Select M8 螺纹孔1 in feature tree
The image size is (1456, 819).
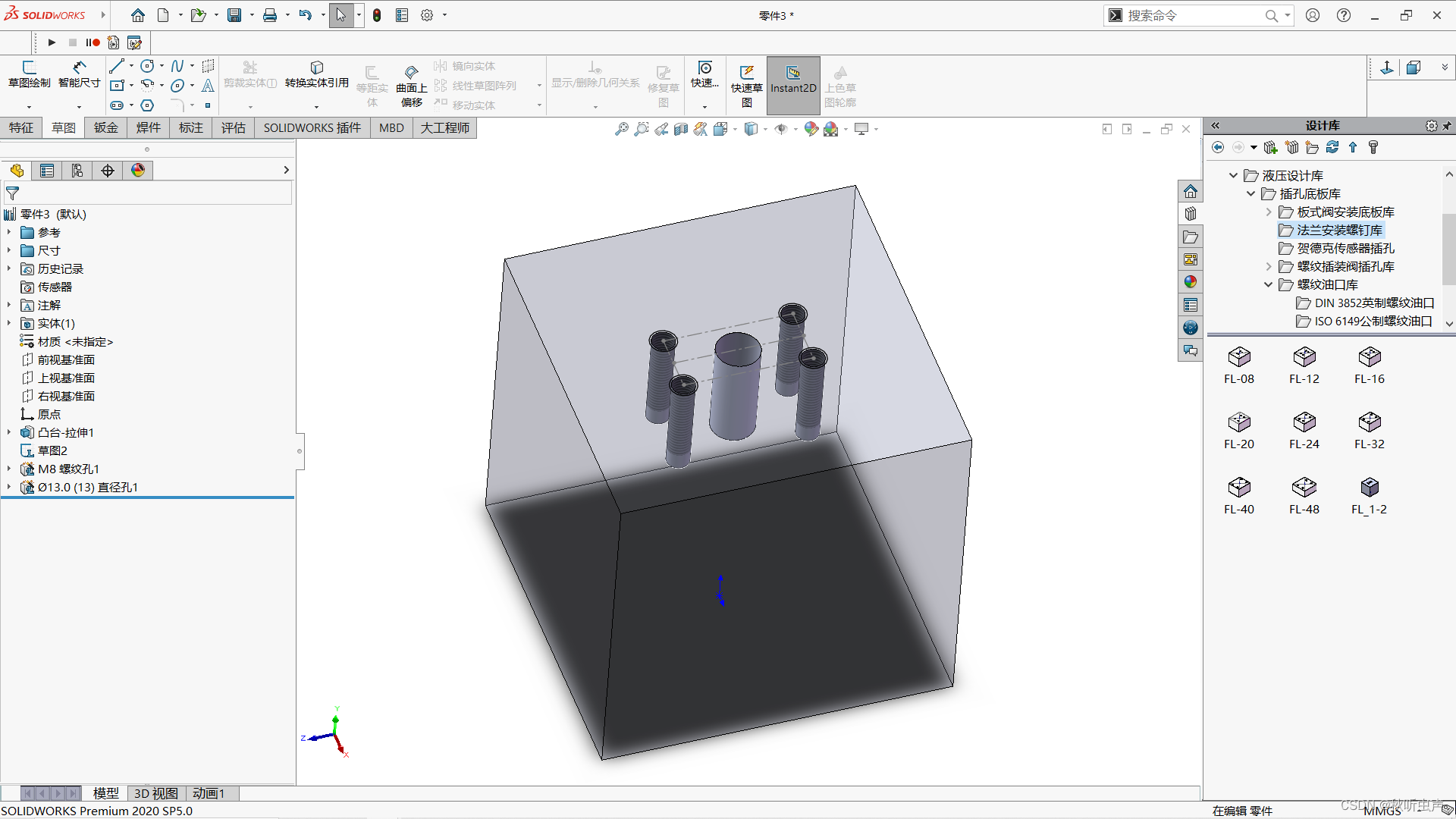click(x=68, y=469)
